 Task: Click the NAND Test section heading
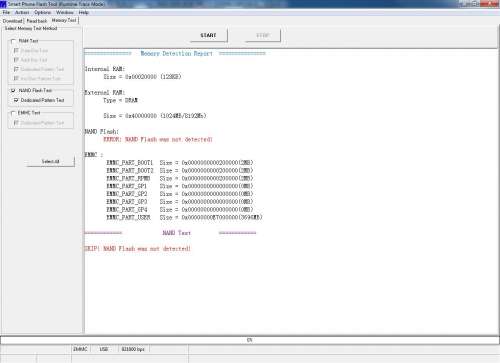tap(176, 233)
